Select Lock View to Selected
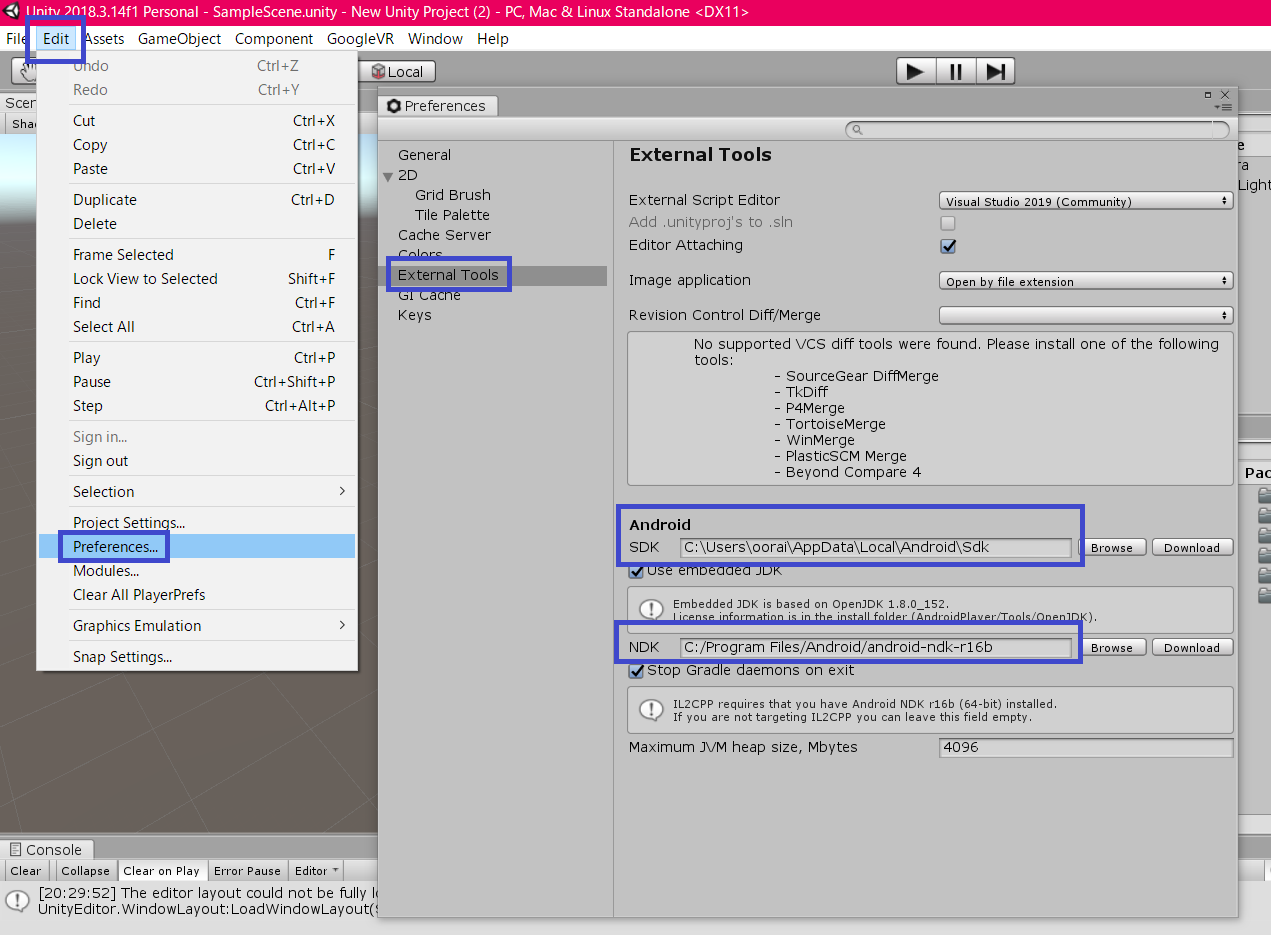 click(197, 279)
